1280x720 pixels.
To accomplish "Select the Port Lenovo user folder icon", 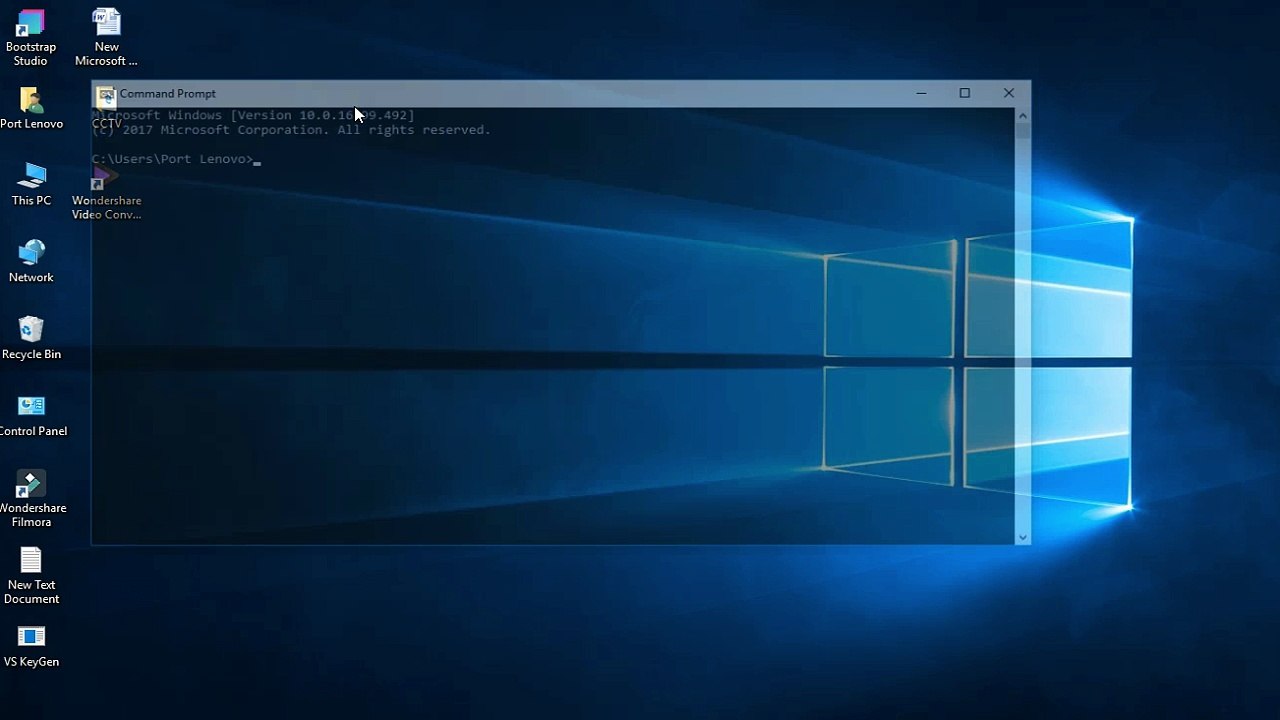I will point(31,108).
